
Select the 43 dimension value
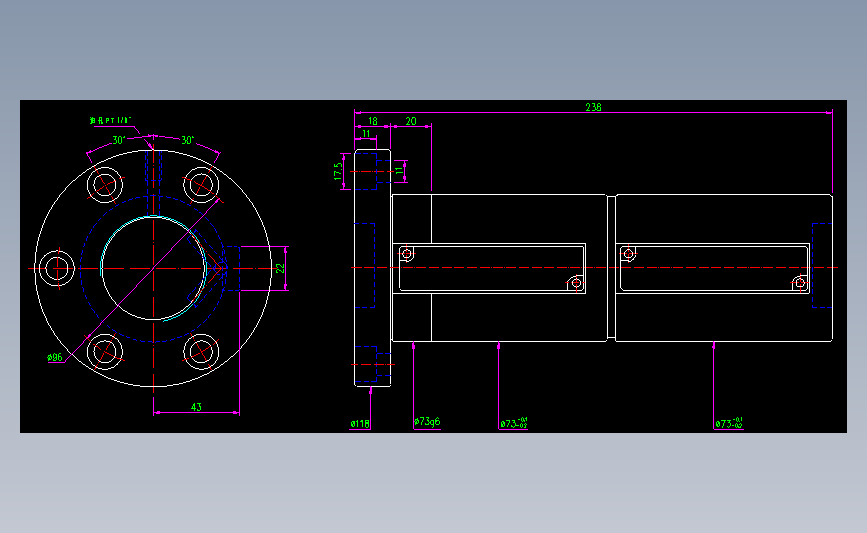tap(196, 407)
